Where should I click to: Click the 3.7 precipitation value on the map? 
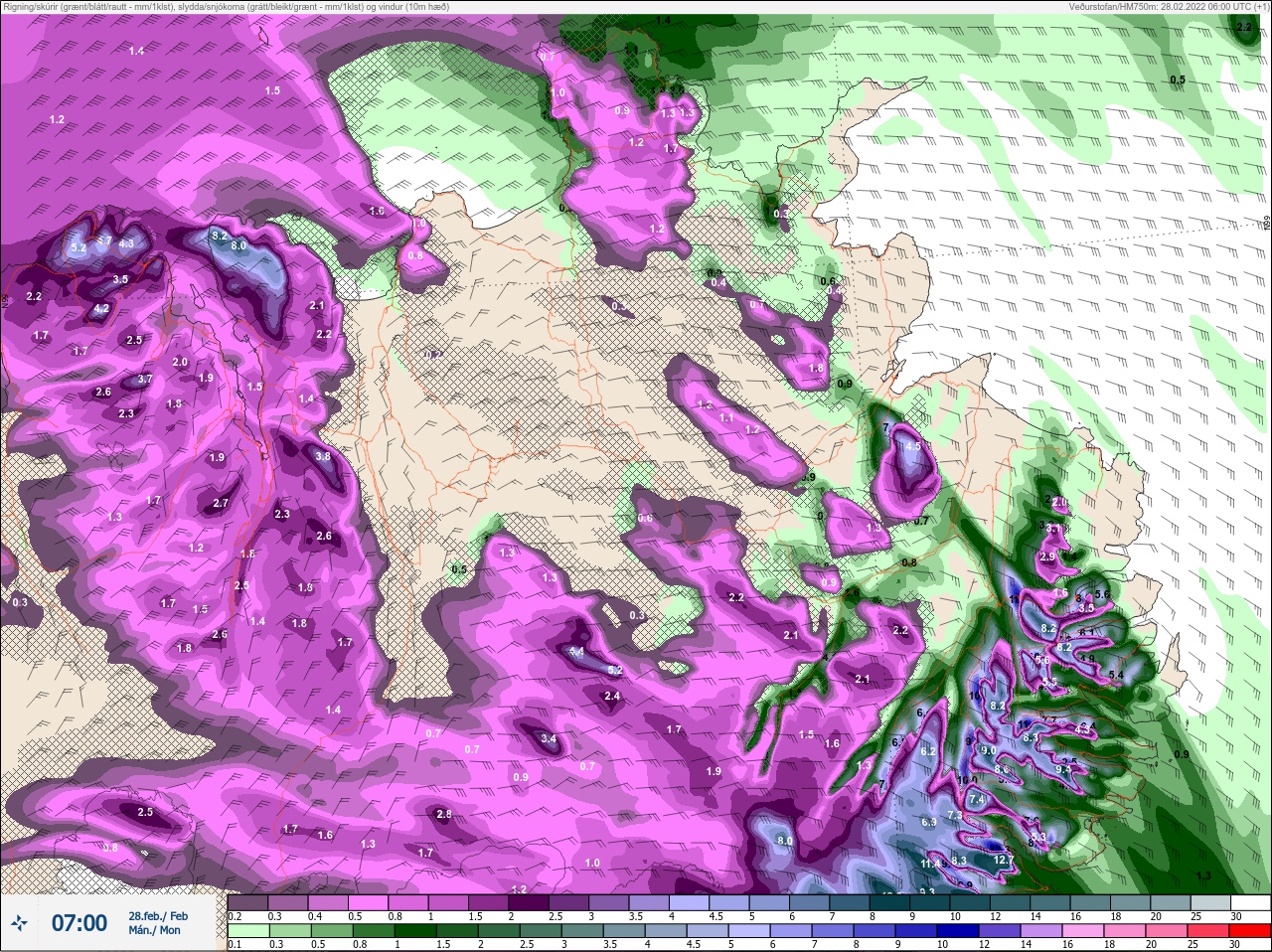[x=144, y=379]
